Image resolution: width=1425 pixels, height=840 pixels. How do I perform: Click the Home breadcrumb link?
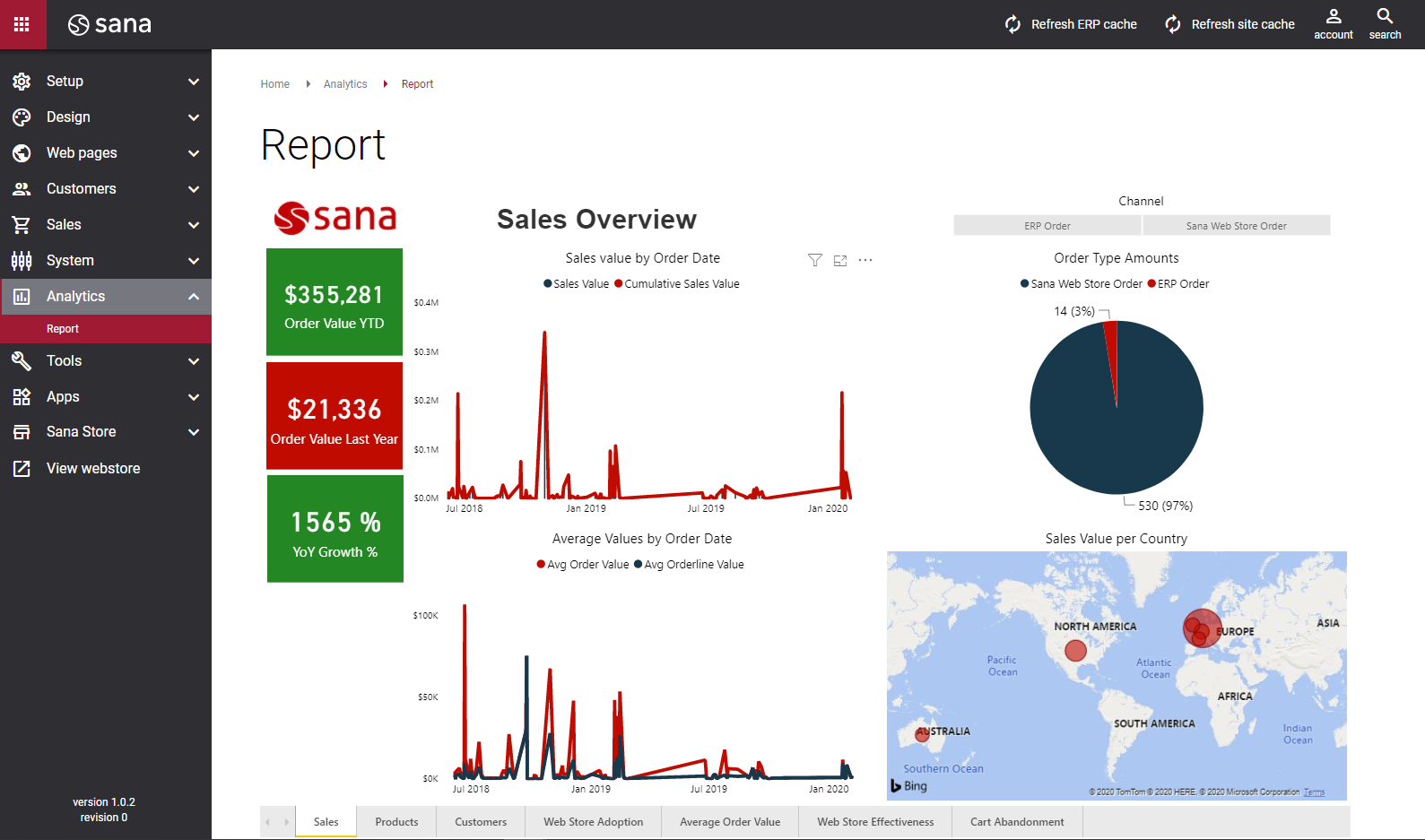(275, 84)
